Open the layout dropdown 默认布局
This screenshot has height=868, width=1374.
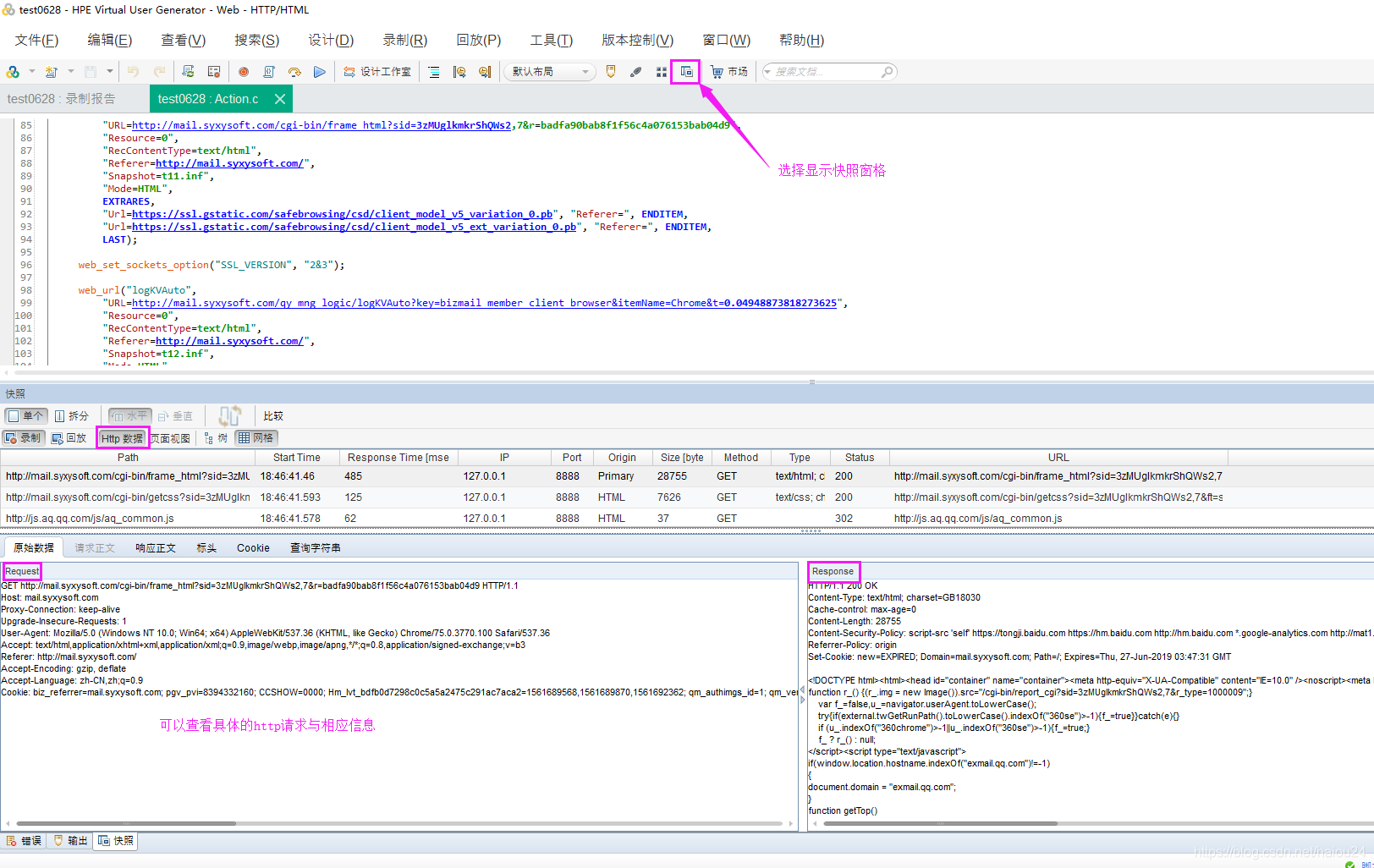[550, 72]
